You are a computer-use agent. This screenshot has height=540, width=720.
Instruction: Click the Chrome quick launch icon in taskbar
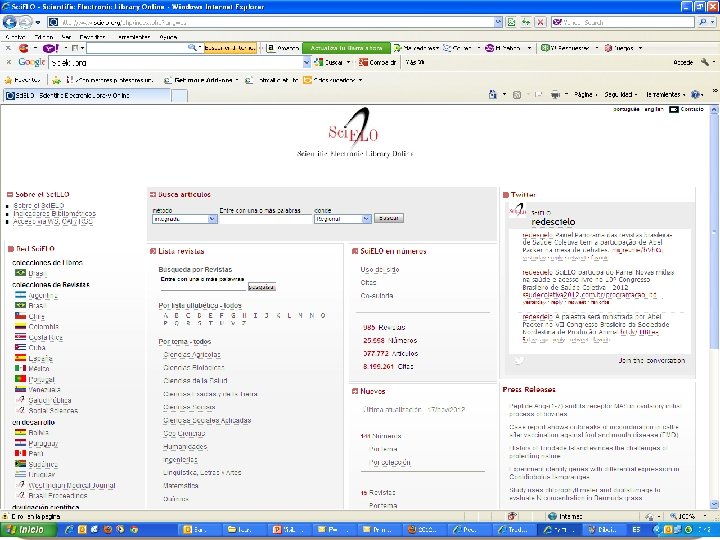pos(134,529)
